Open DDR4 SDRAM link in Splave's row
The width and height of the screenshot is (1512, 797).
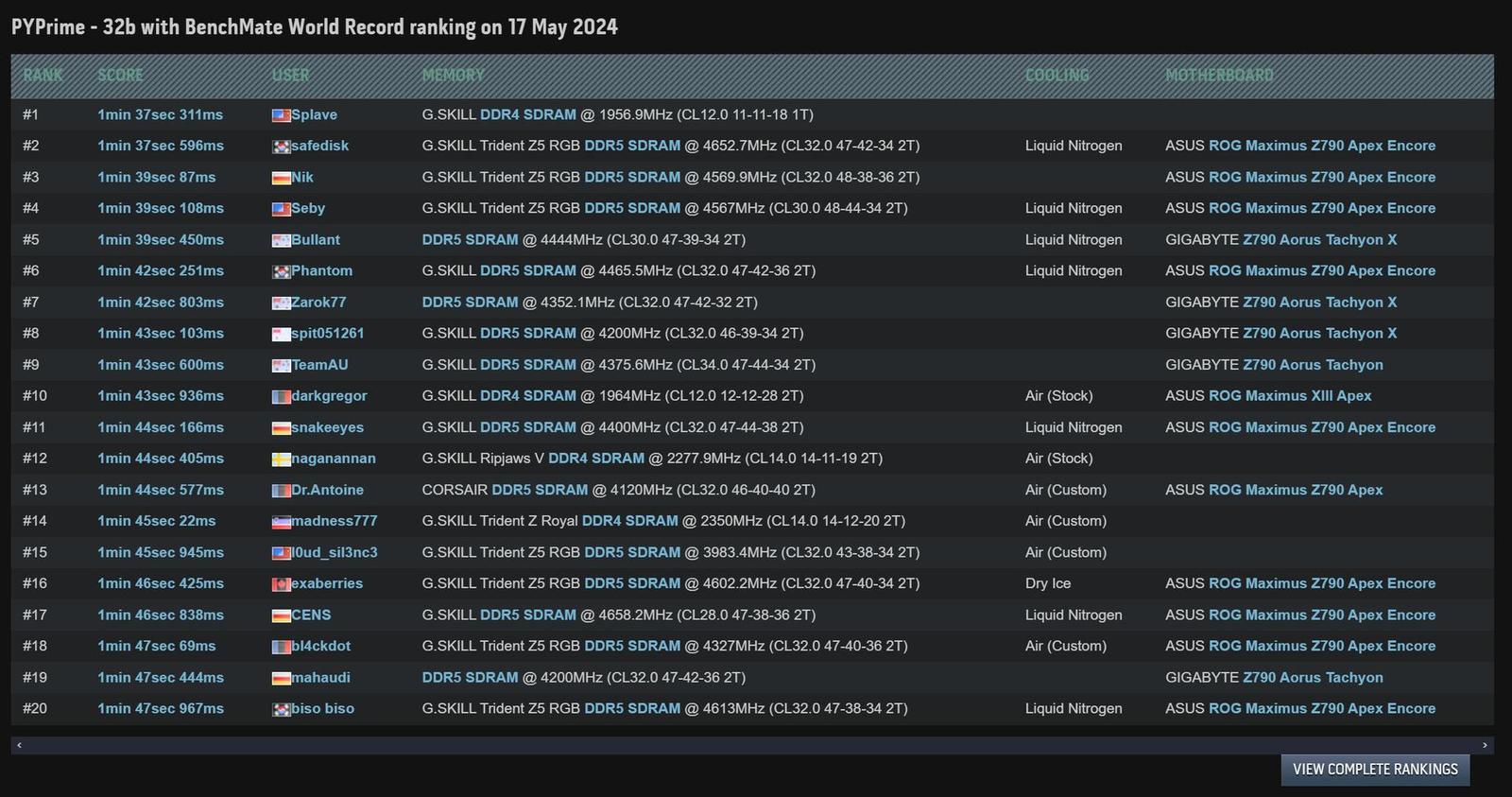pyautogui.click(x=528, y=114)
